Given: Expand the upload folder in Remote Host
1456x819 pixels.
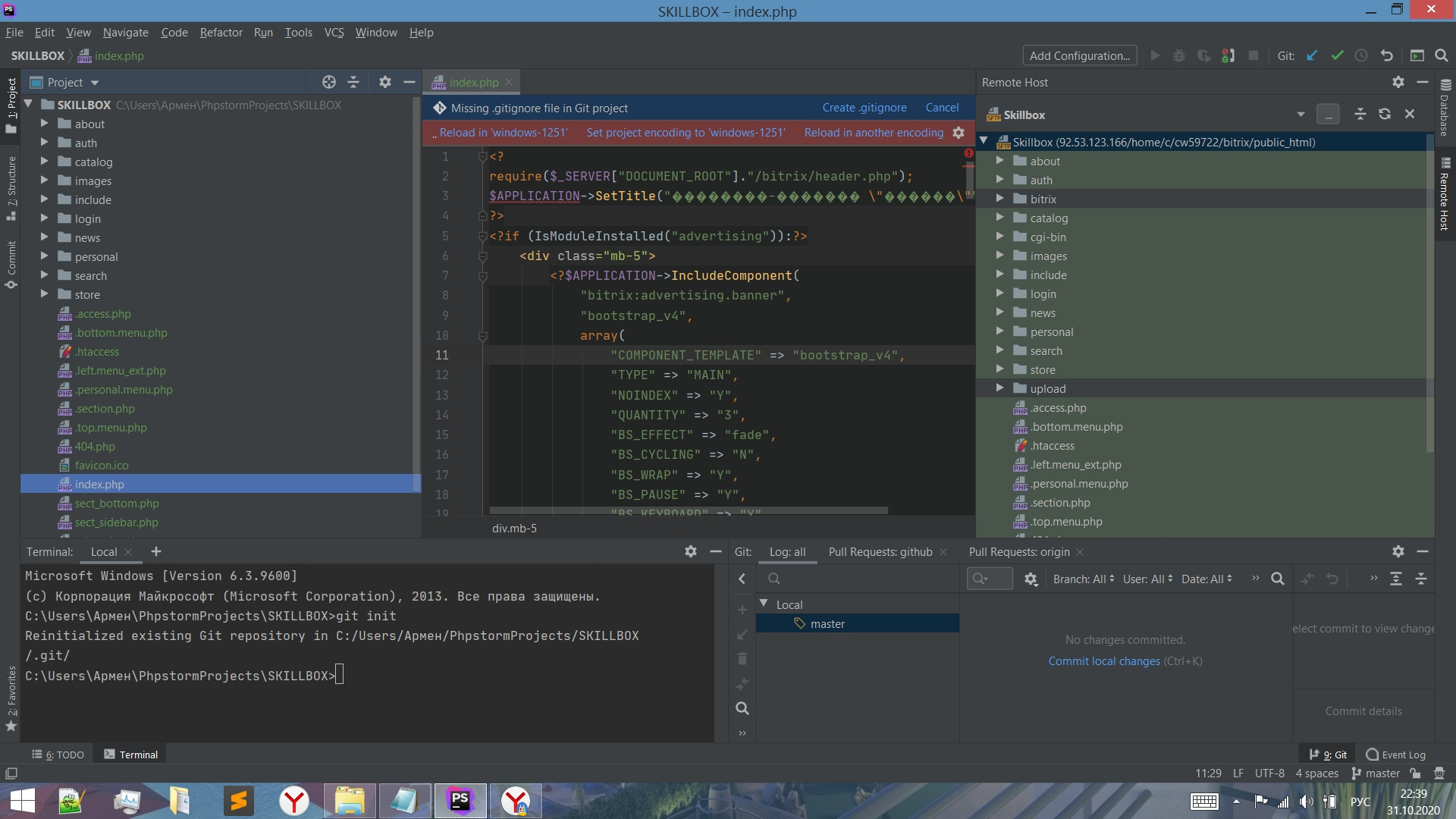Looking at the screenshot, I should pyautogui.click(x=999, y=388).
